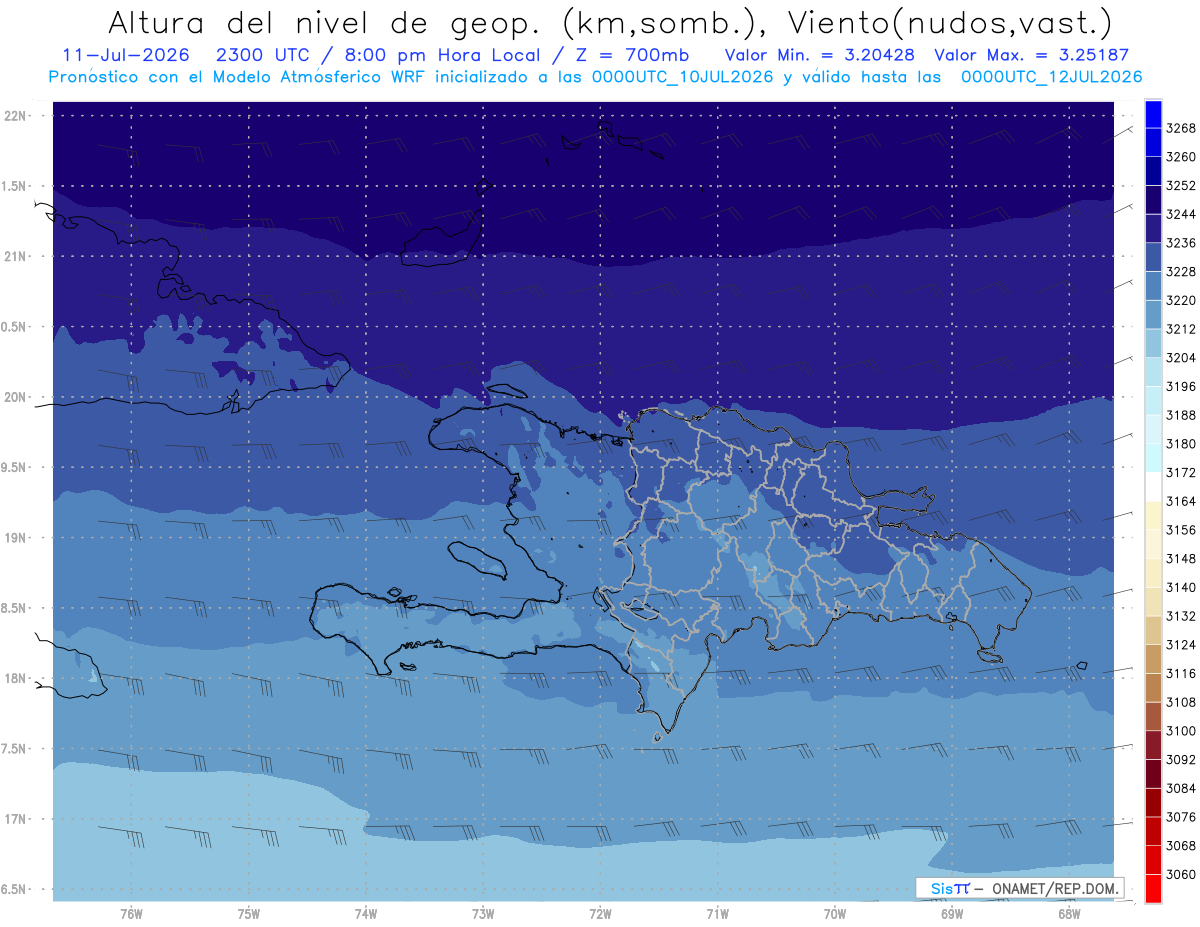Click the color scale value "3100"

click(1181, 731)
